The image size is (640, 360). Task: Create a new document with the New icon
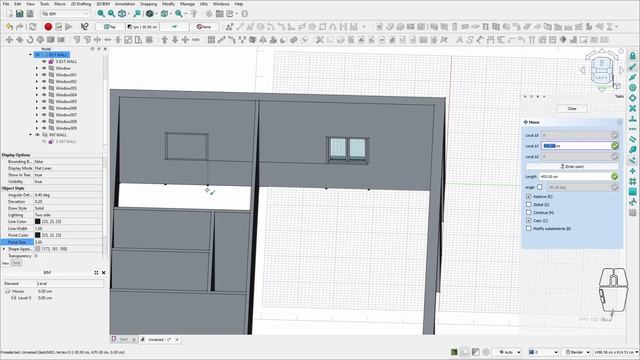(9, 13)
